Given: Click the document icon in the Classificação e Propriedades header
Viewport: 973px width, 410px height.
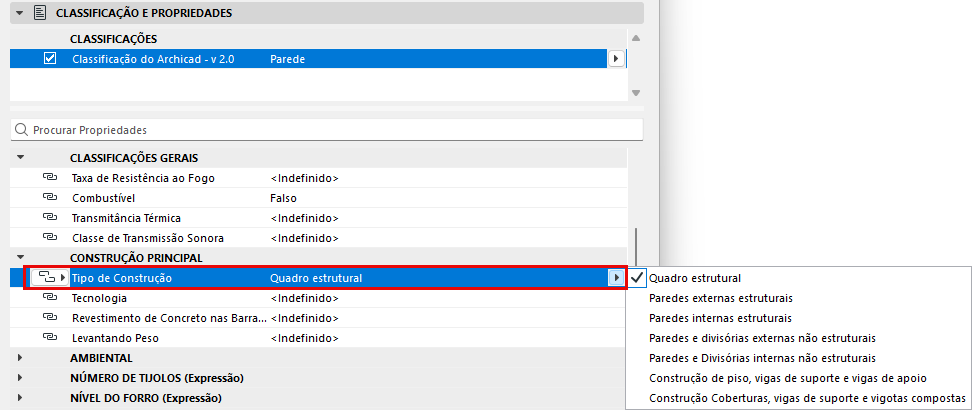Looking at the screenshot, I should [x=39, y=13].
